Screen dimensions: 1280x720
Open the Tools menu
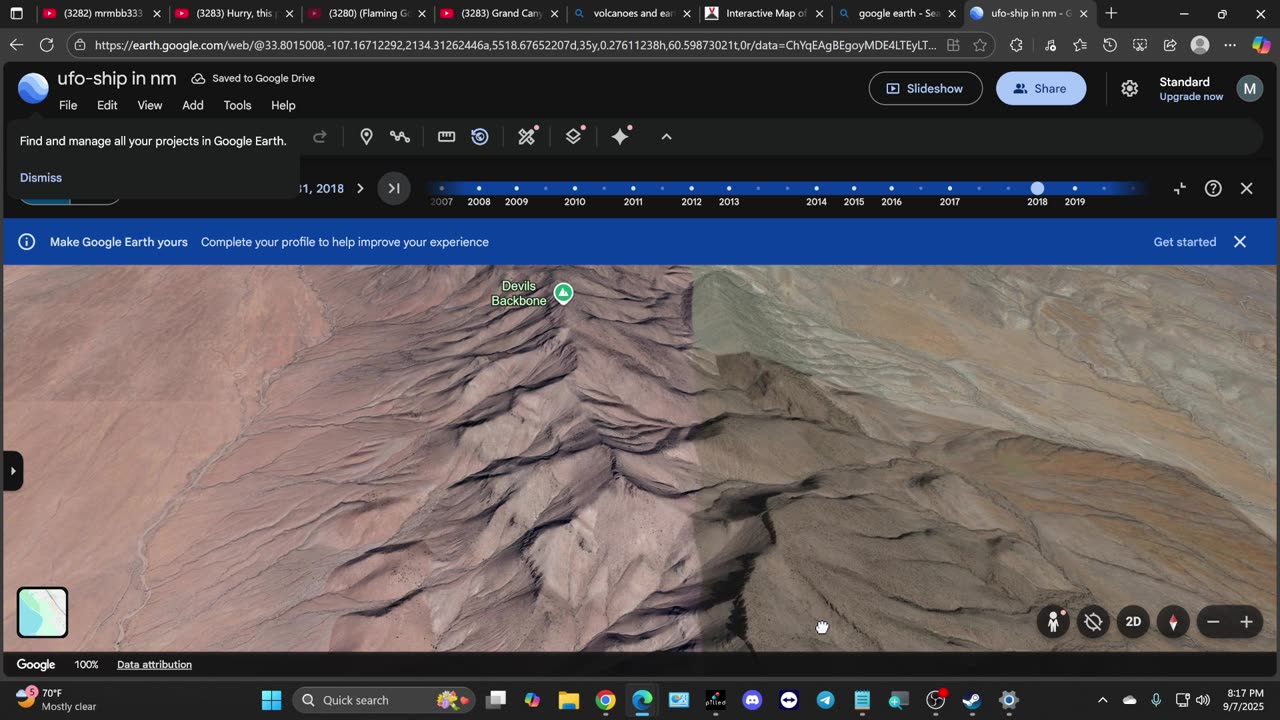(x=237, y=105)
